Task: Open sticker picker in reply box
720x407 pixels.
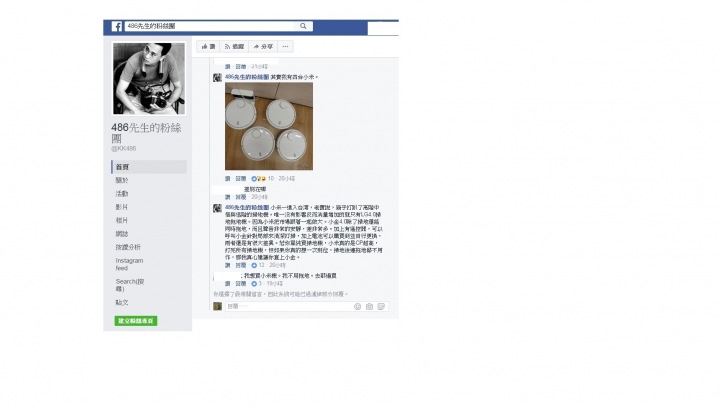Action: pyautogui.click(x=381, y=306)
